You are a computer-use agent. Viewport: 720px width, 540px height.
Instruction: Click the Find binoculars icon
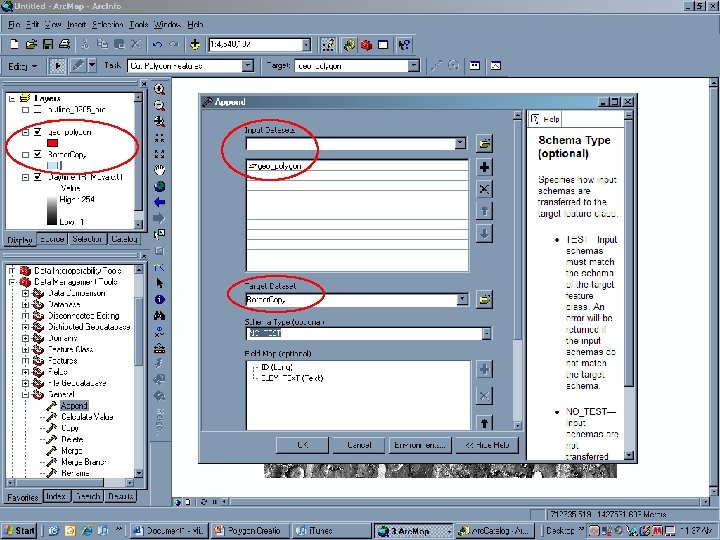coord(159,315)
